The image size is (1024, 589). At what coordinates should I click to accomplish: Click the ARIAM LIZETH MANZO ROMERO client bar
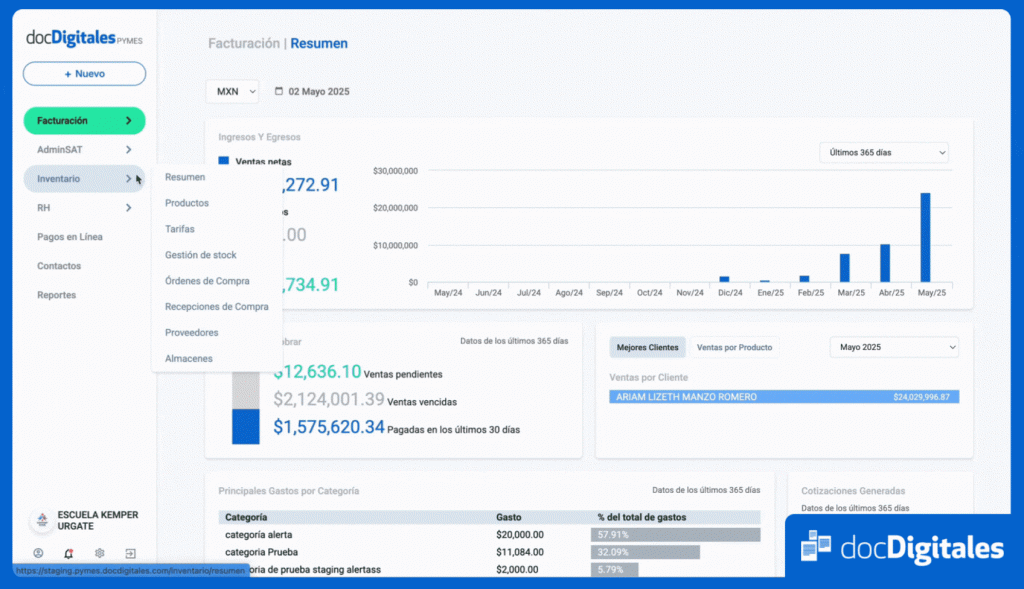pos(784,397)
